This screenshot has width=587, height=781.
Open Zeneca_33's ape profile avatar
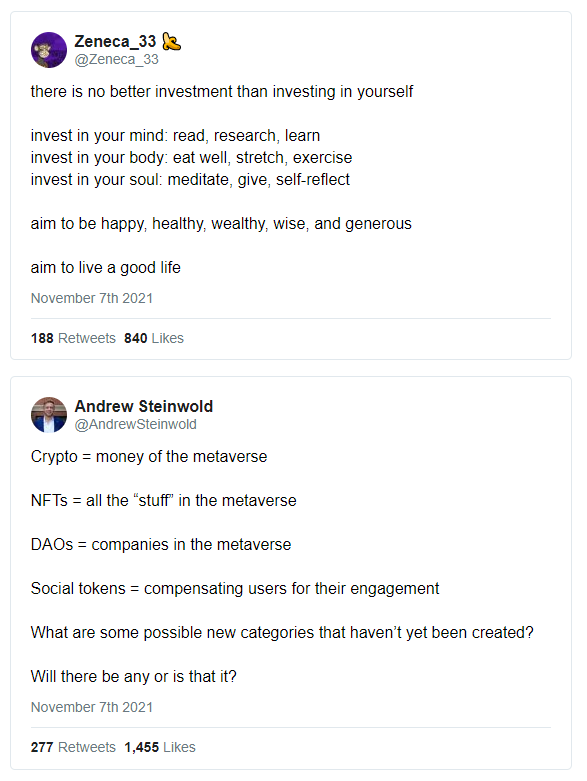[49, 50]
